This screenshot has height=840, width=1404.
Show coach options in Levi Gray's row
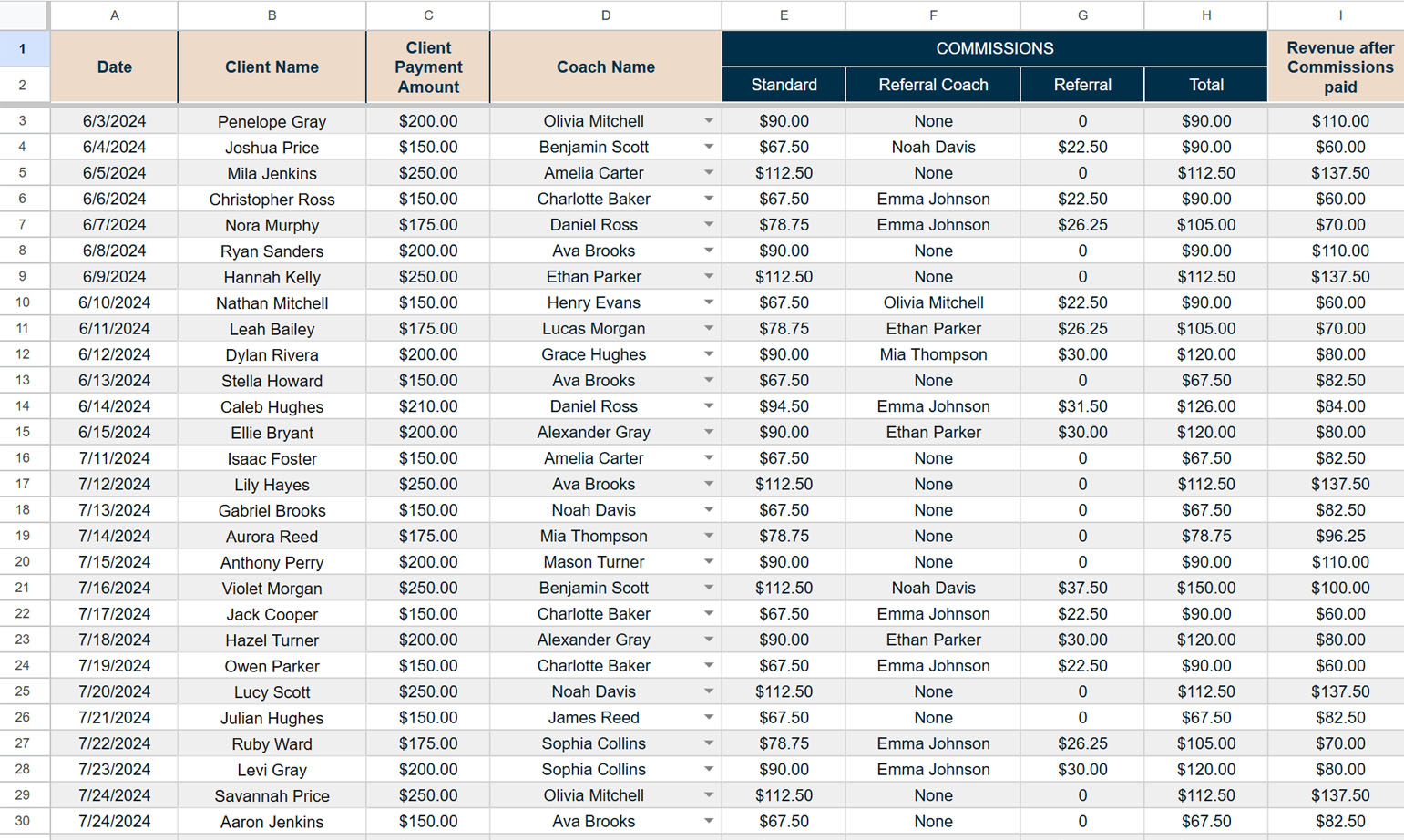click(x=708, y=770)
